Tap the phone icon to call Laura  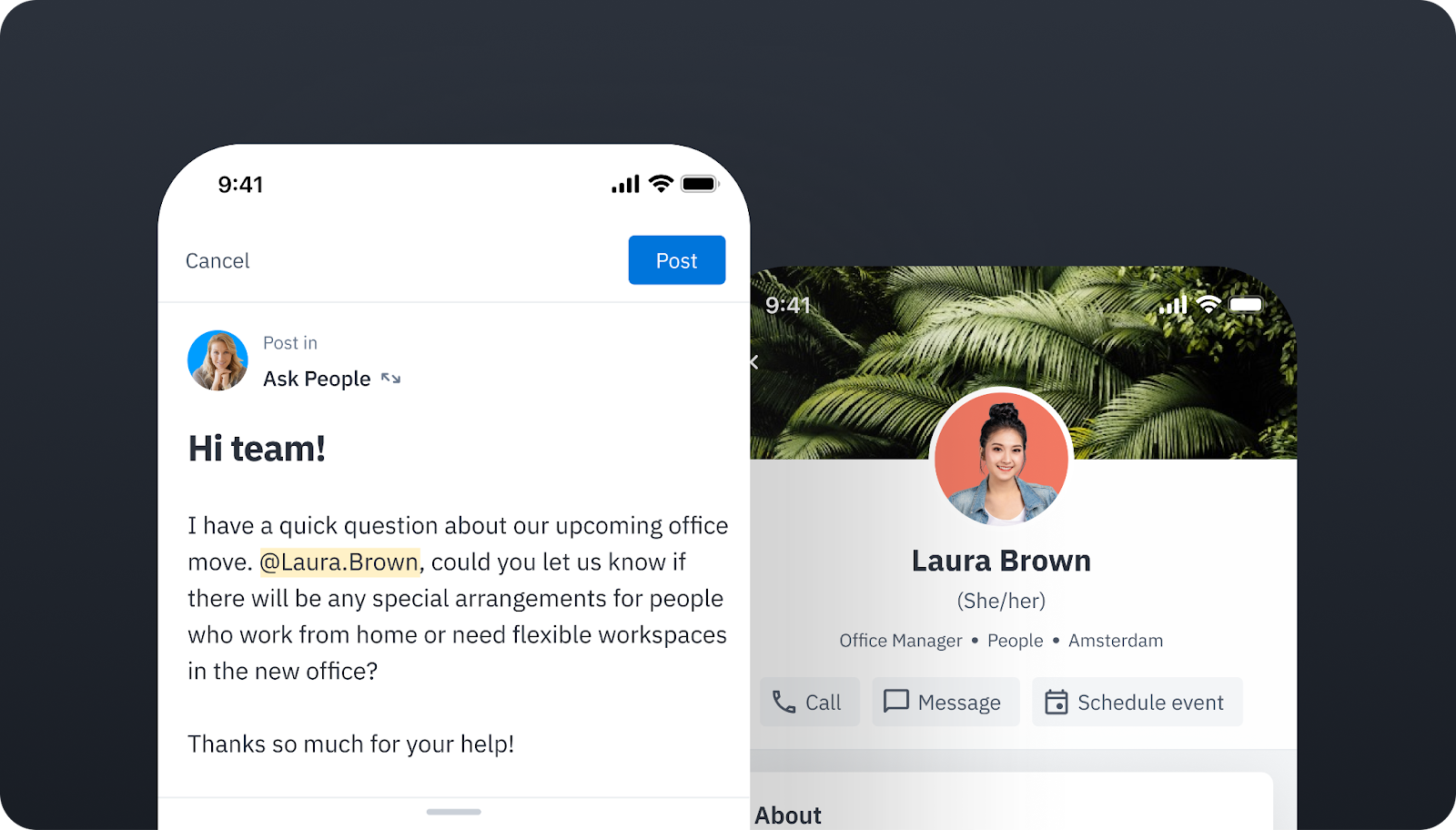[x=784, y=702]
